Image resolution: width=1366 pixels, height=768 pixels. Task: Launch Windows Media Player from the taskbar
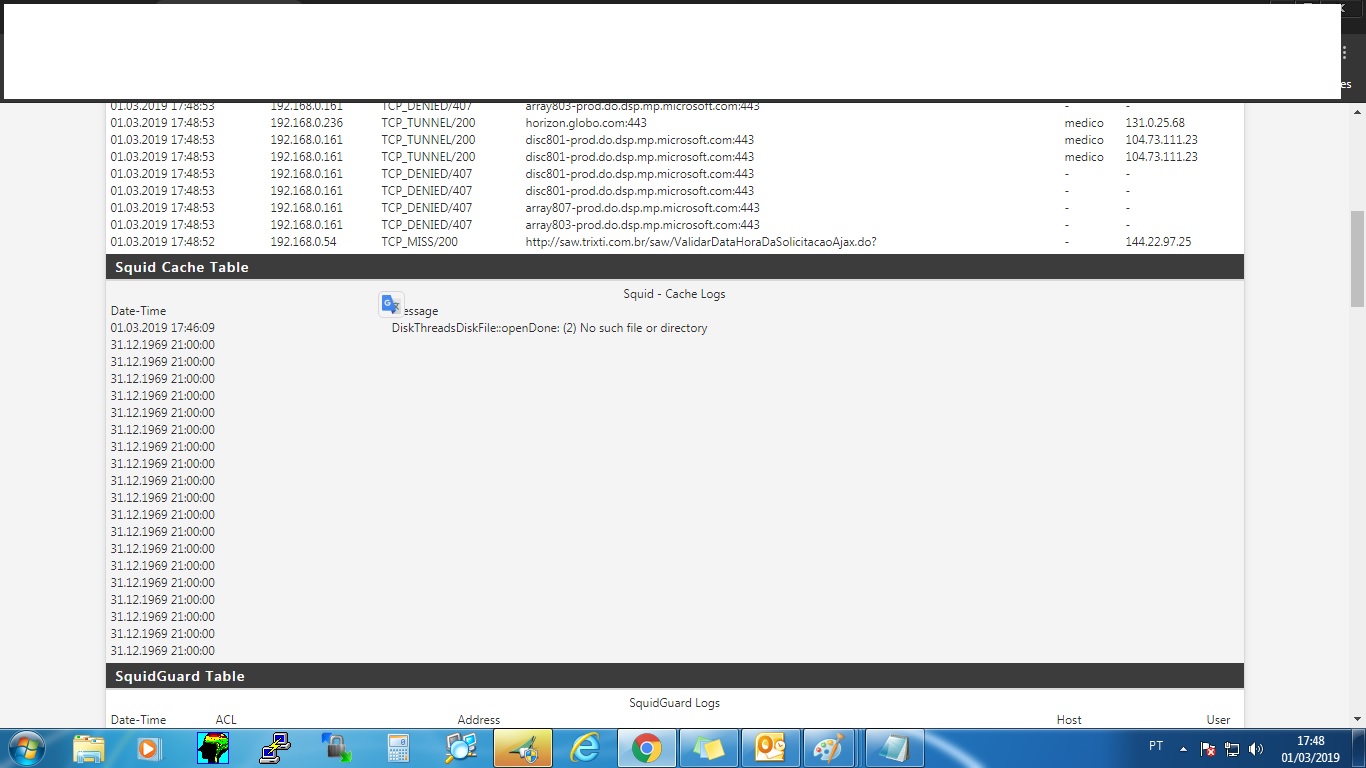[x=149, y=748]
